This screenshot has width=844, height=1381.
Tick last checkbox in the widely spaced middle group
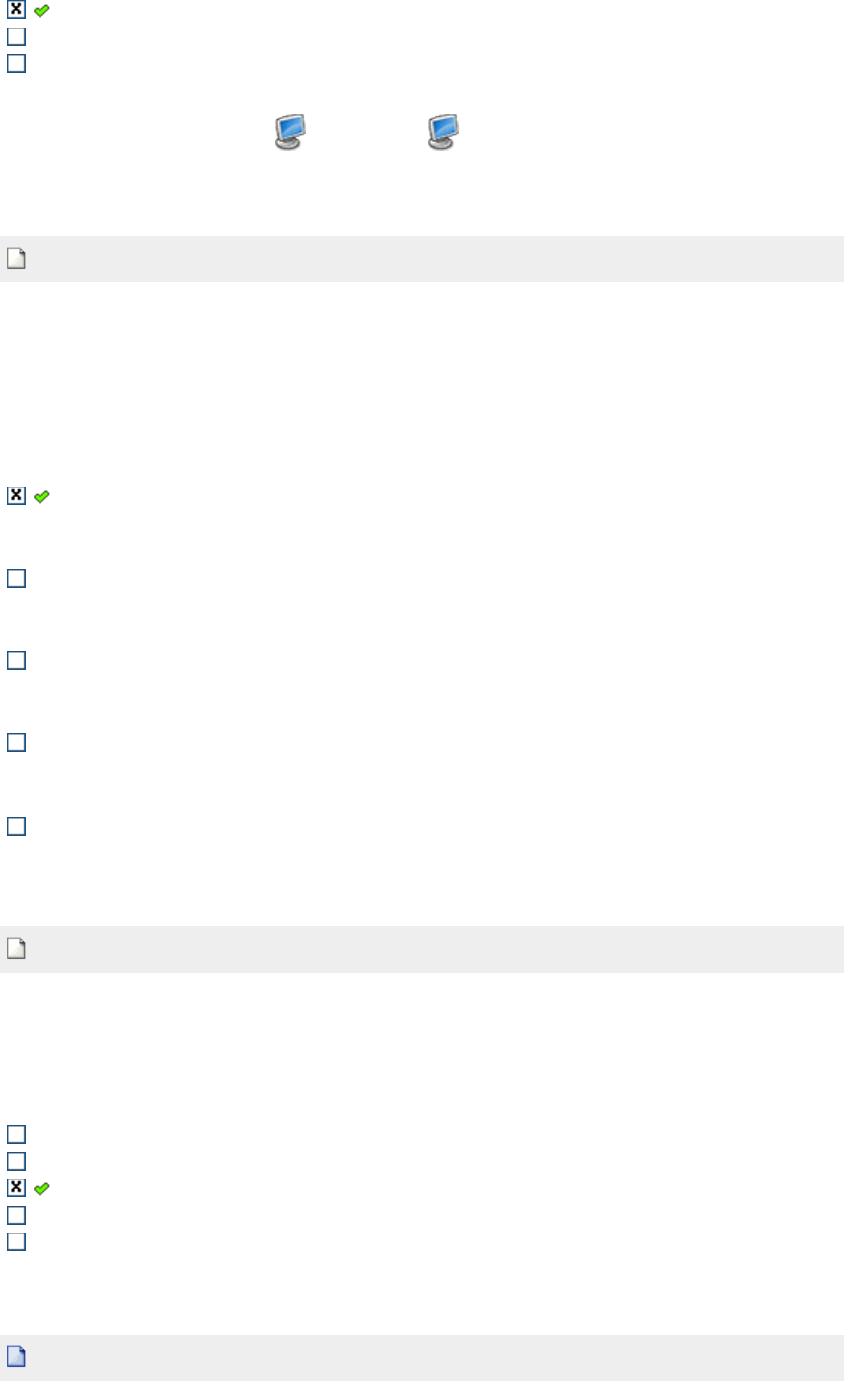tap(16, 827)
